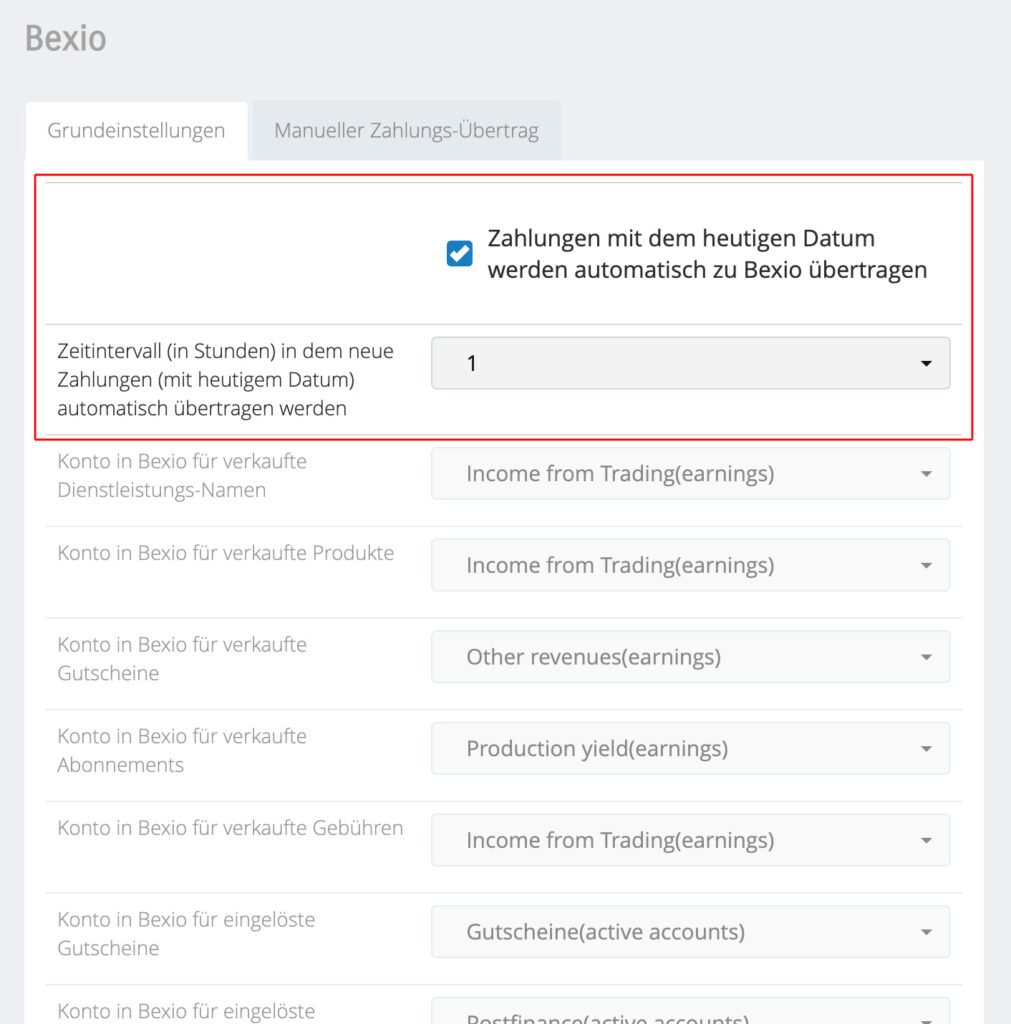Expand the 'Production yield(earnings)' dropdown
This screenshot has width=1011, height=1024.
(x=690, y=749)
